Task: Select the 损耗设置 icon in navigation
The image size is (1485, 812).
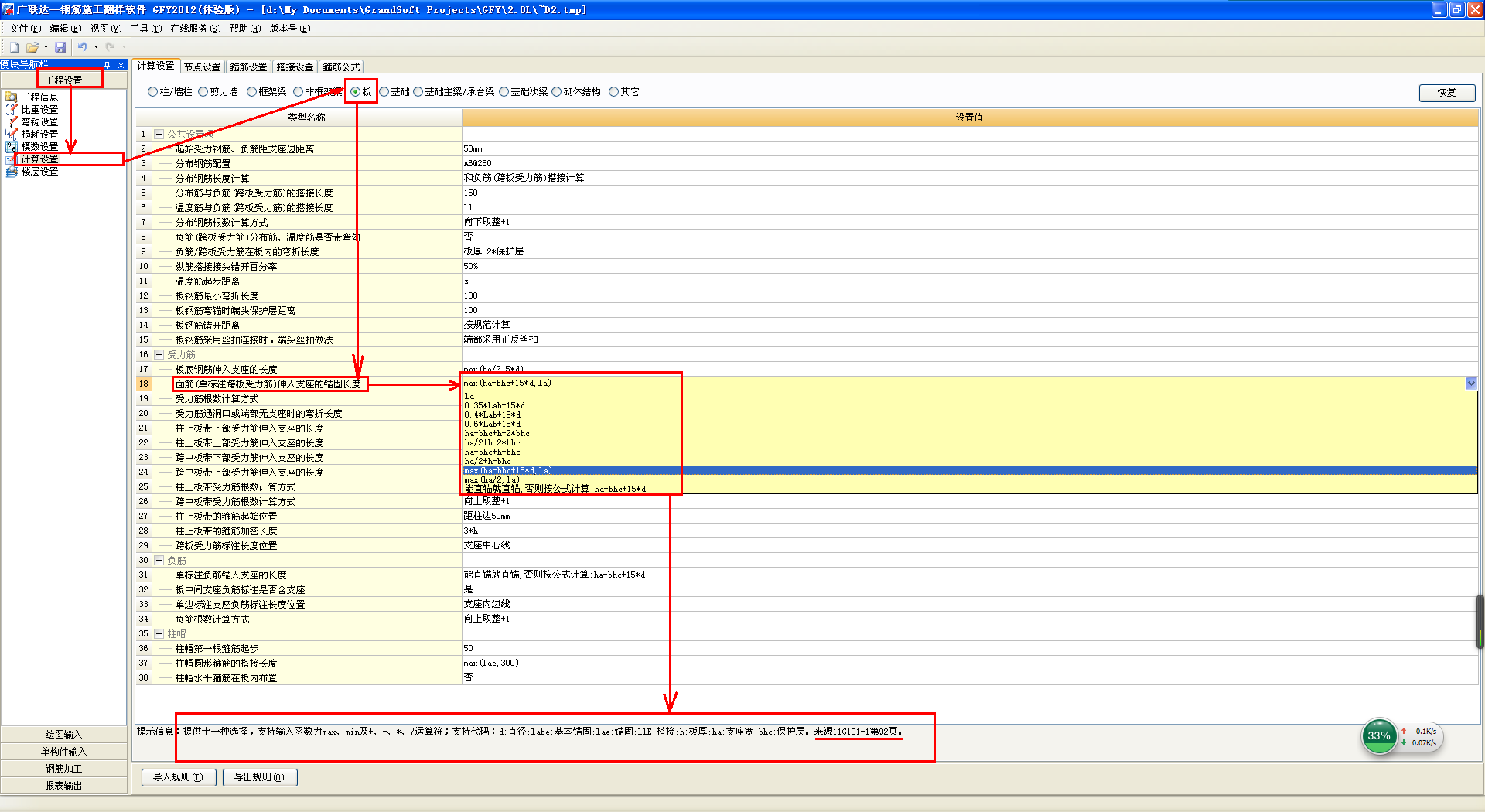Action: coord(12,134)
